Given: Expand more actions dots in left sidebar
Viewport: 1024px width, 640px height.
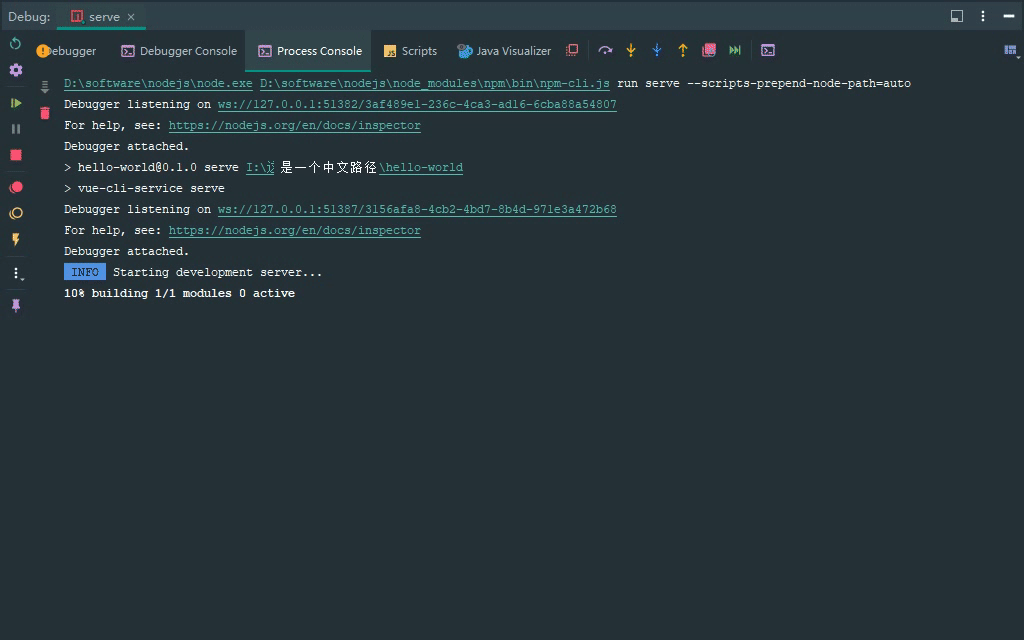Looking at the screenshot, I should (17, 274).
